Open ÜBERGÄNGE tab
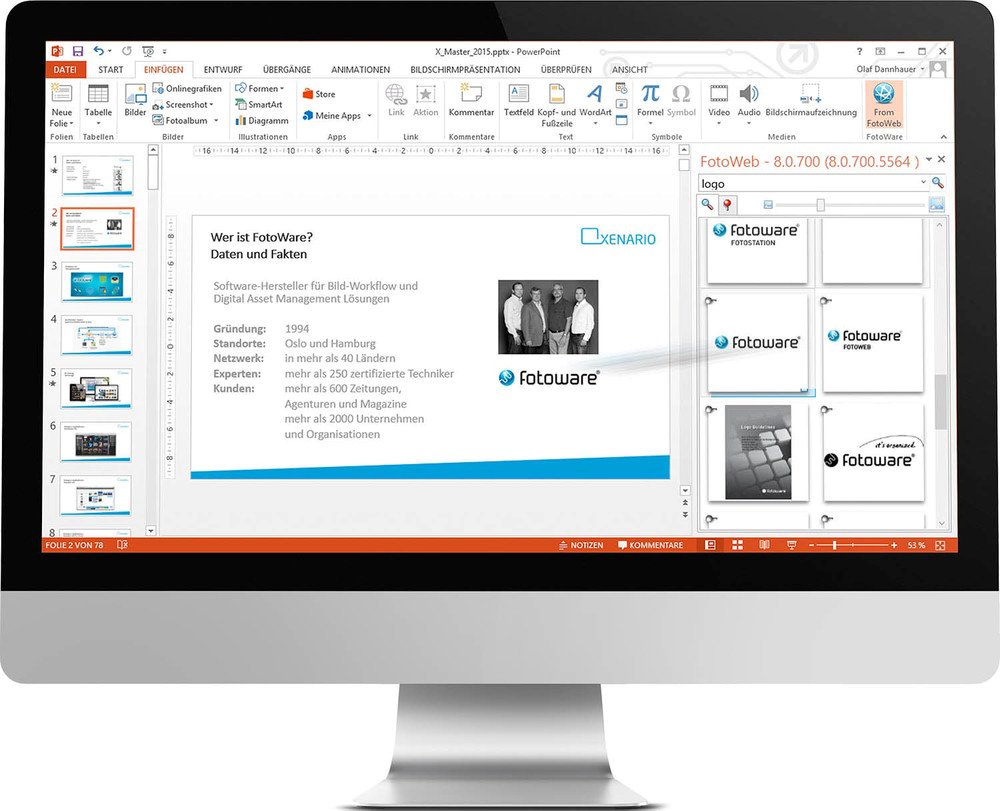Viewport: 1000px width, 811px height. (x=287, y=69)
